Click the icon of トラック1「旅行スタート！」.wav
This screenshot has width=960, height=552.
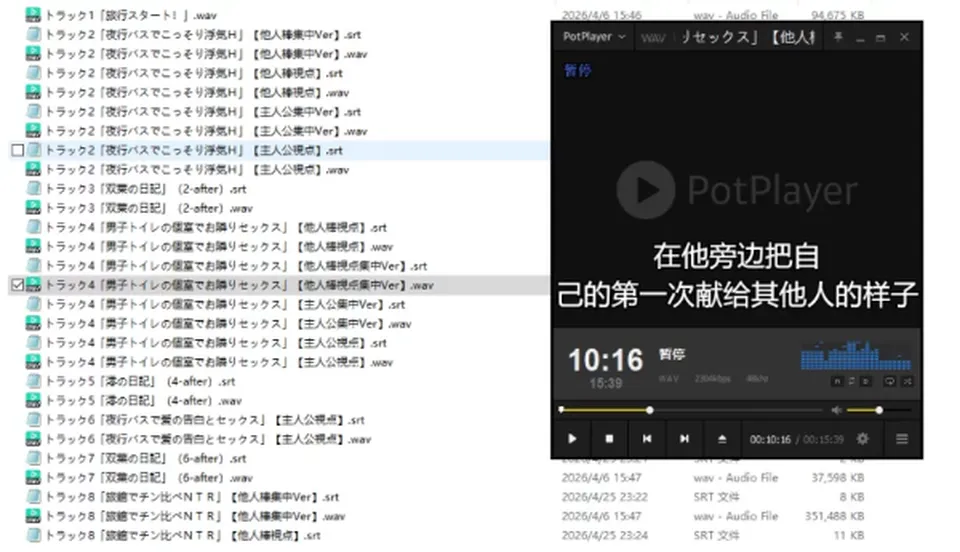click(x=33, y=15)
